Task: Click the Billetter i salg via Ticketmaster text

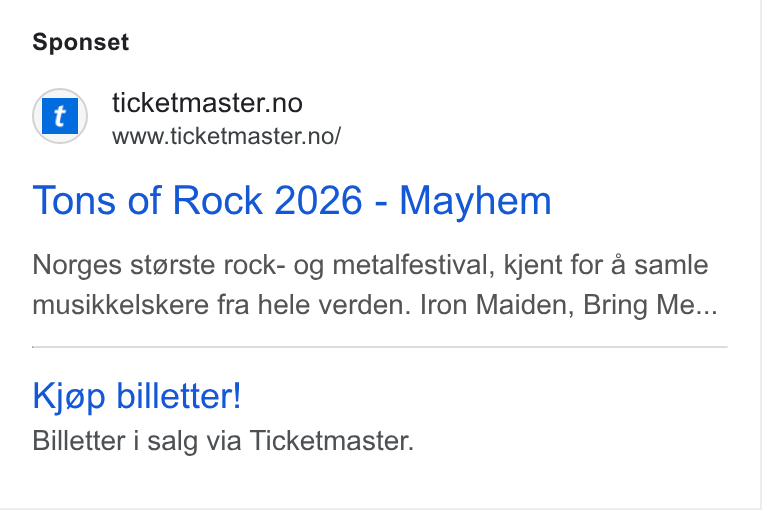Action: tap(223, 441)
